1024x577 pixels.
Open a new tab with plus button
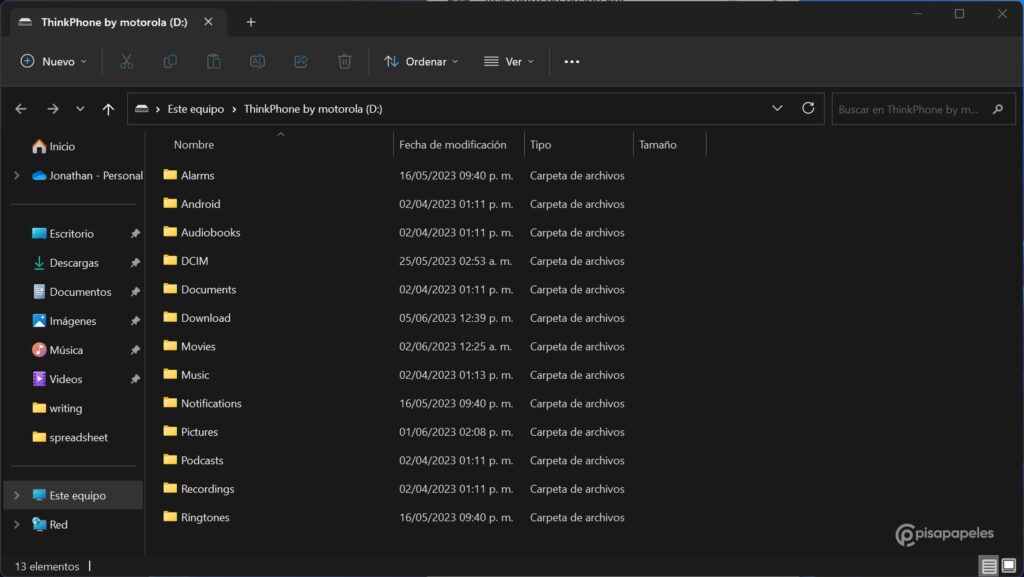pyautogui.click(x=251, y=22)
